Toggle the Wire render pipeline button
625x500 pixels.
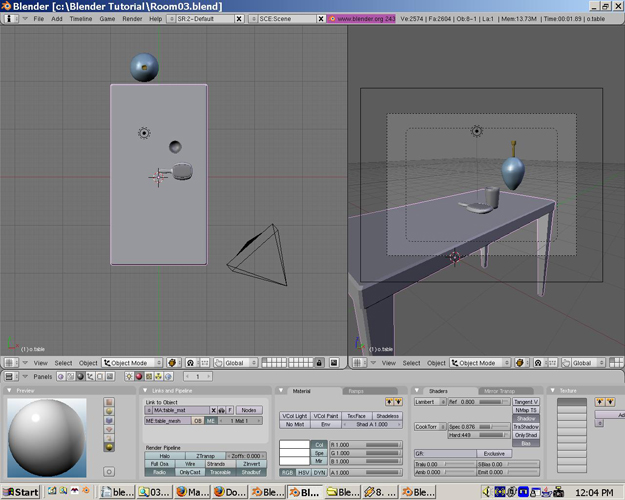pyautogui.click(x=190, y=464)
